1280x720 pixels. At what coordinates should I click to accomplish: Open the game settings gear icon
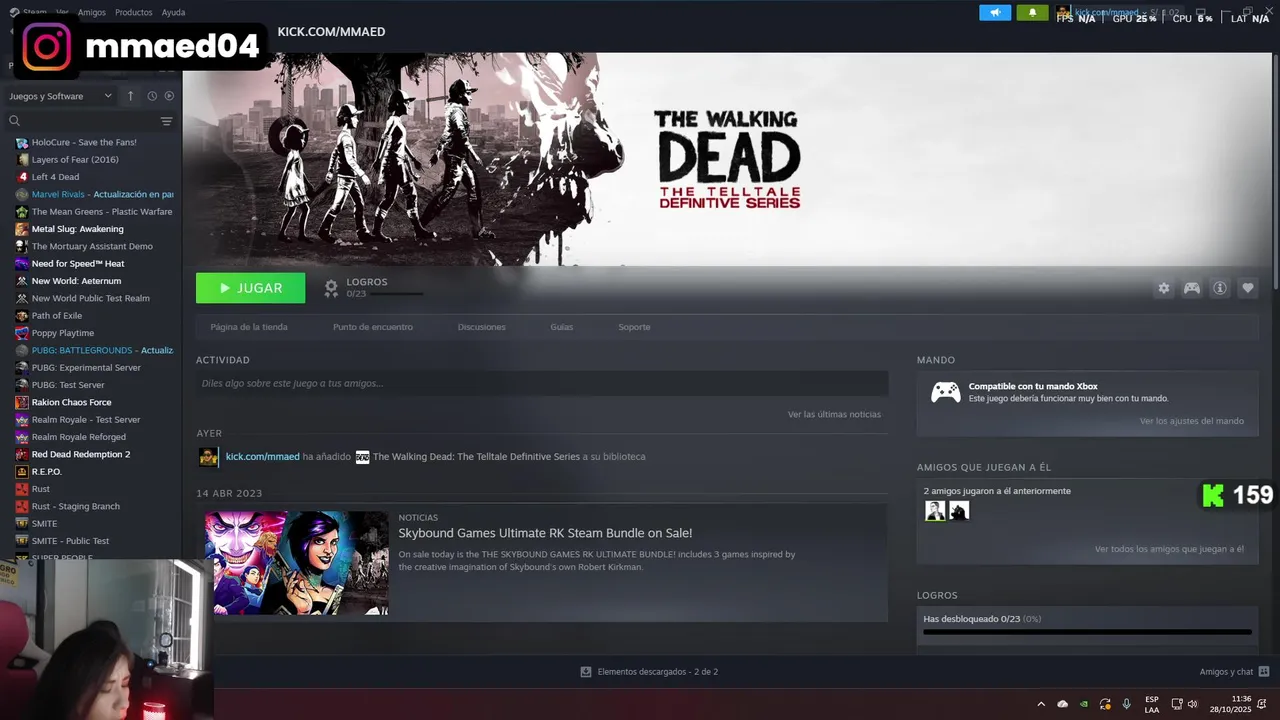point(1164,288)
